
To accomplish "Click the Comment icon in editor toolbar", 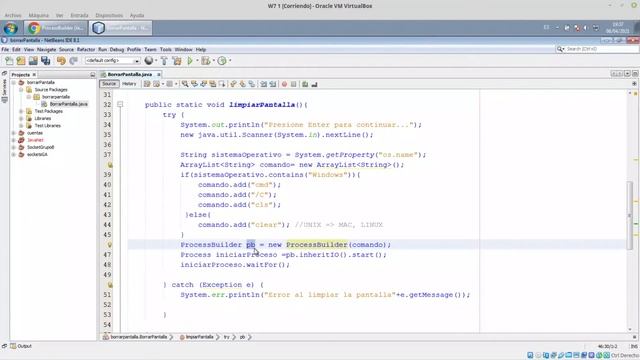I will pos(305,84).
